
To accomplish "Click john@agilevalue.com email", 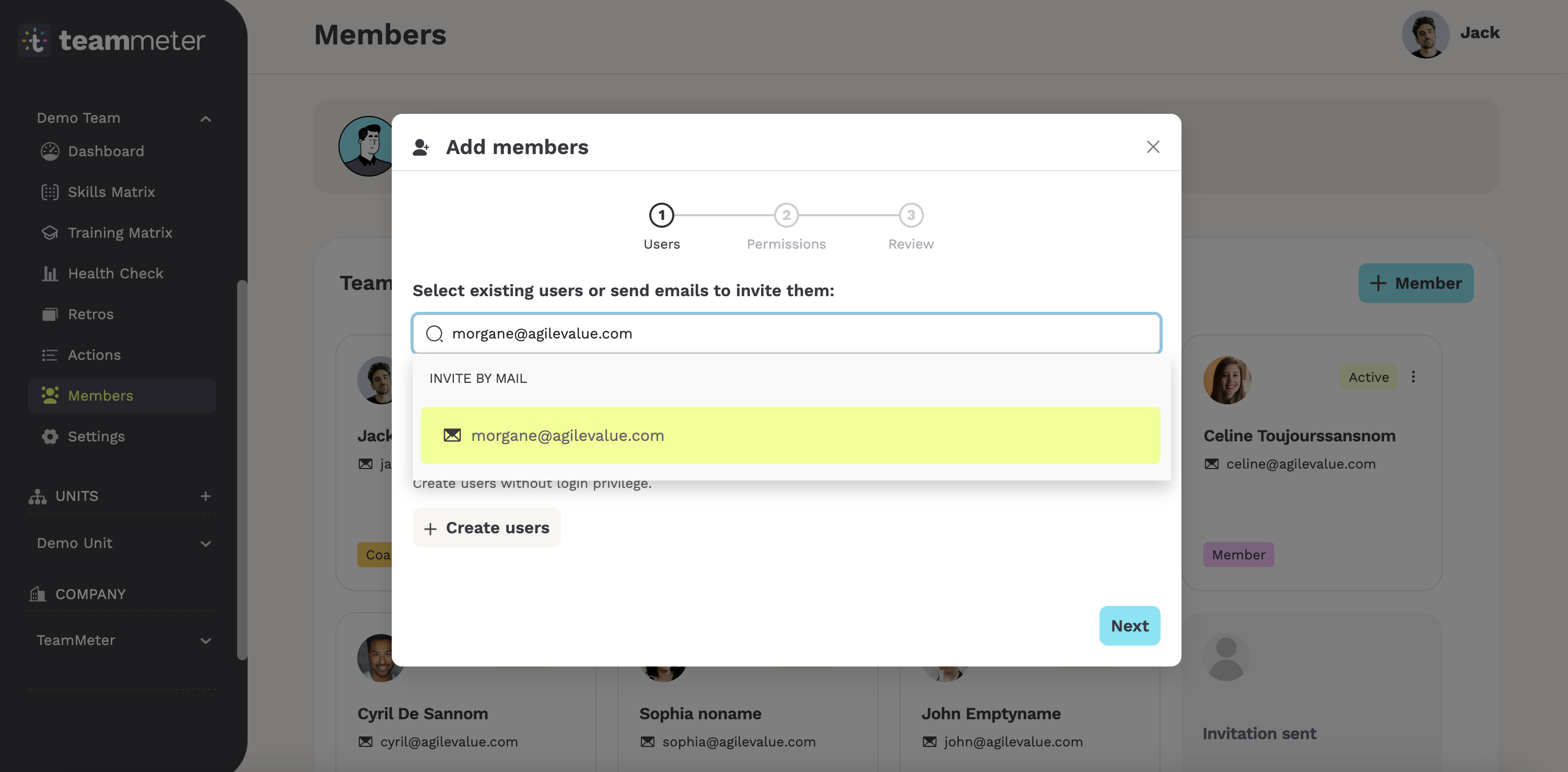I will 1013,742.
